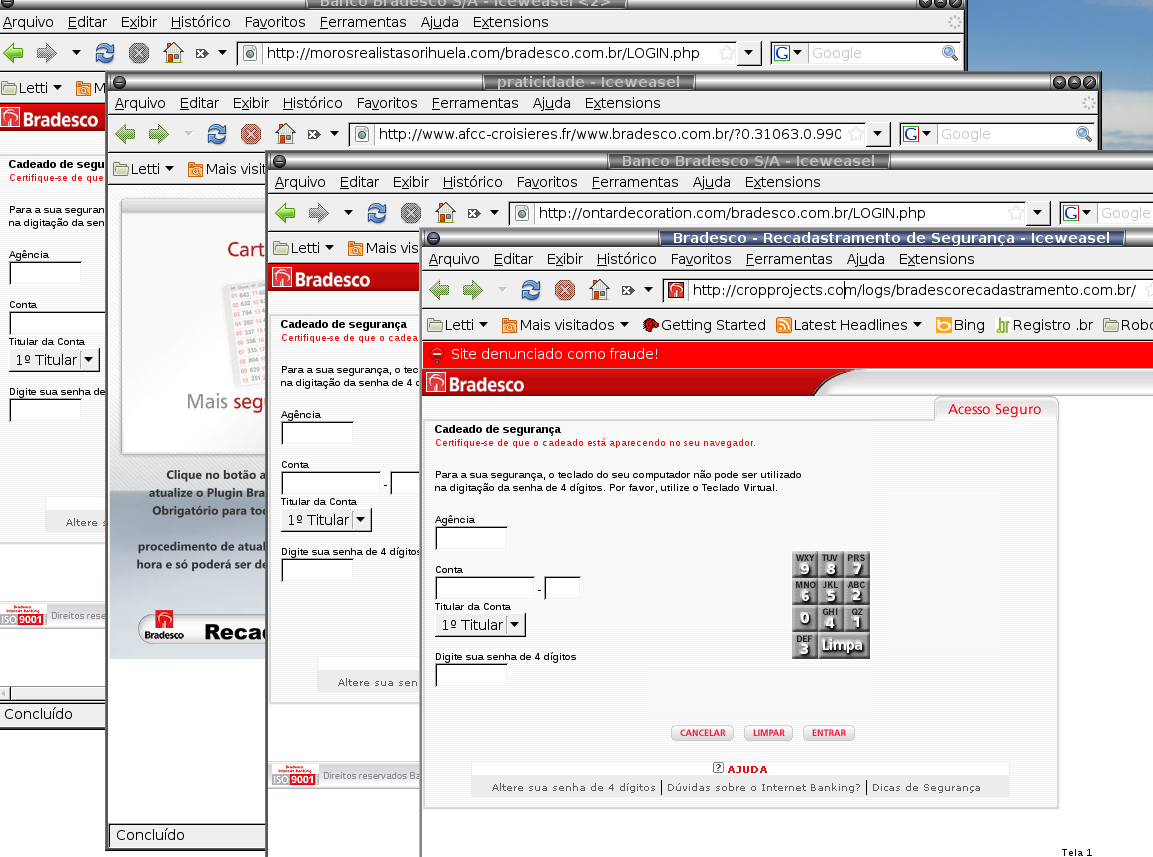Open Titular da Conta dropdown in ontardecoration page
This screenshot has height=857, width=1153.
click(x=326, y=520)
